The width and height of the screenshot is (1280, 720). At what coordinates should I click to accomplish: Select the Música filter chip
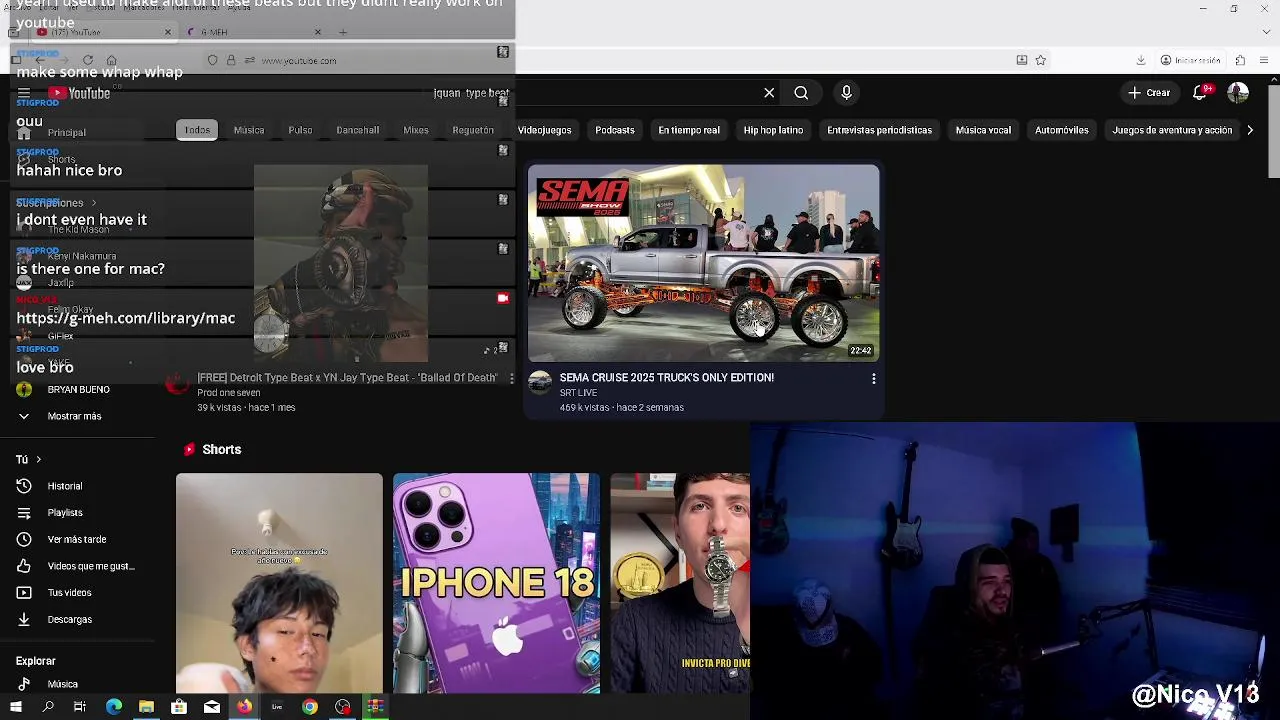tap(249, 130)
